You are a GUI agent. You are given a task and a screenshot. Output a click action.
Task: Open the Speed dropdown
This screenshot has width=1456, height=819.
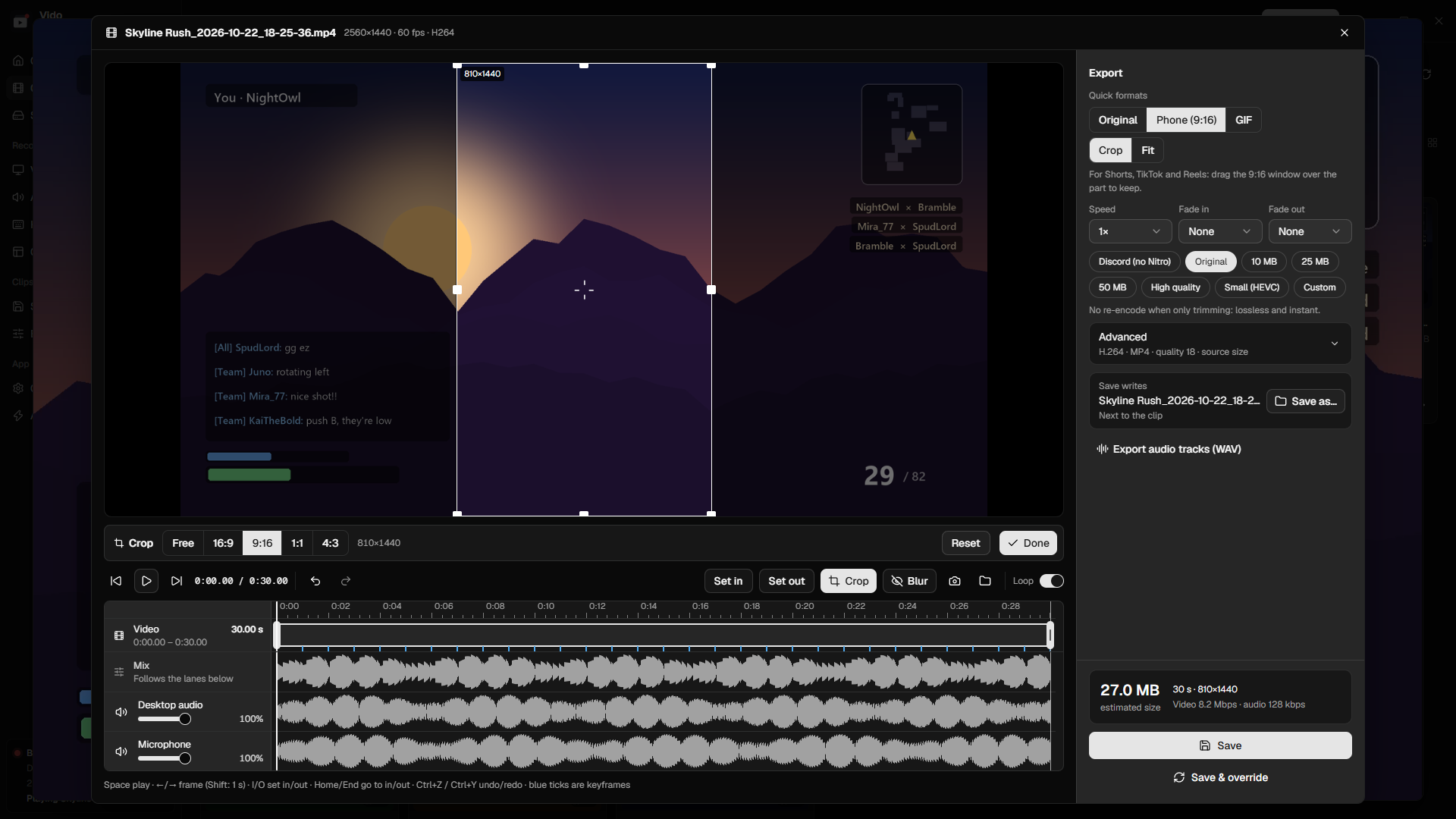pos(1130,231)
